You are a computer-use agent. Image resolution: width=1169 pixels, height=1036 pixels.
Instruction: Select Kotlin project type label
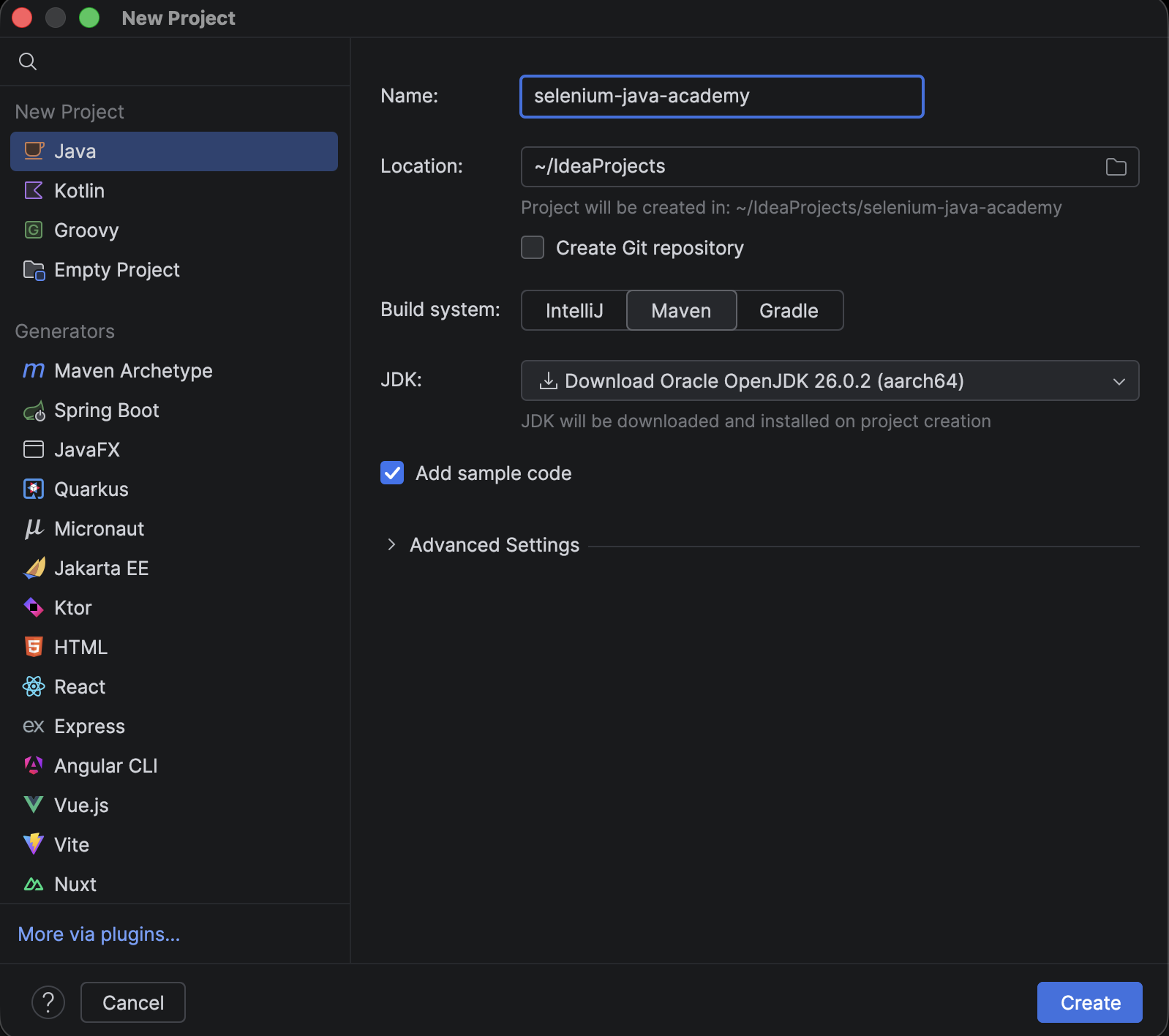click(79, 191)
